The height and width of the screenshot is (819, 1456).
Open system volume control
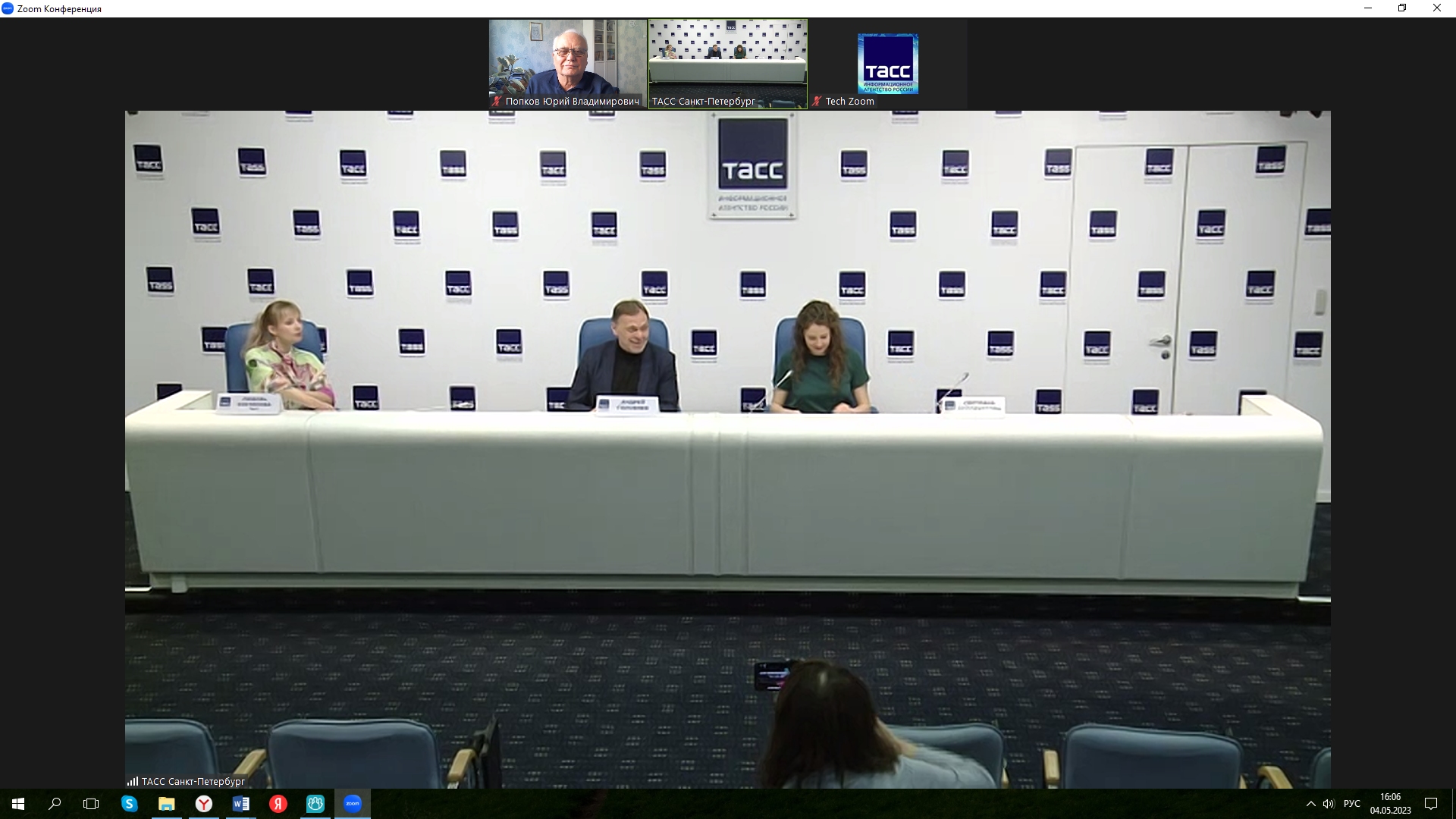click(1329, 804)
